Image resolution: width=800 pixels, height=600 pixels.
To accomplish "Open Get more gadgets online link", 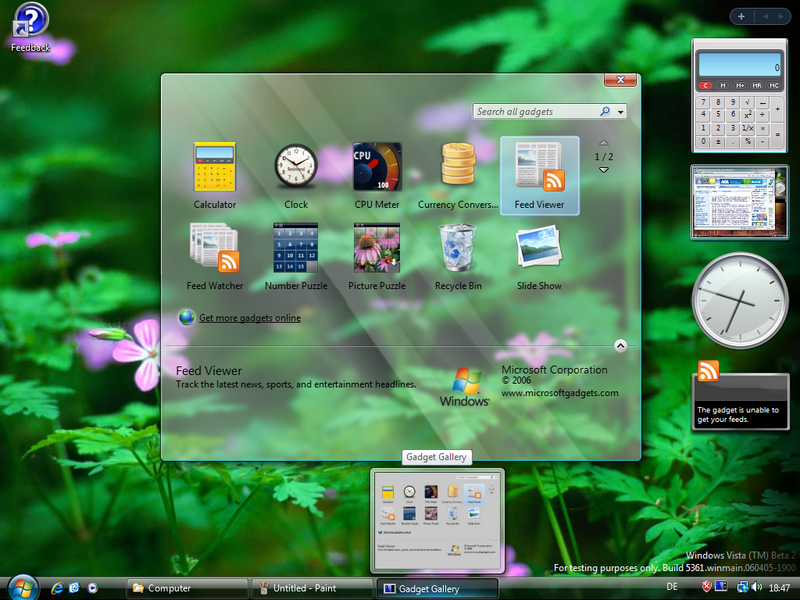I will [250, 318].
